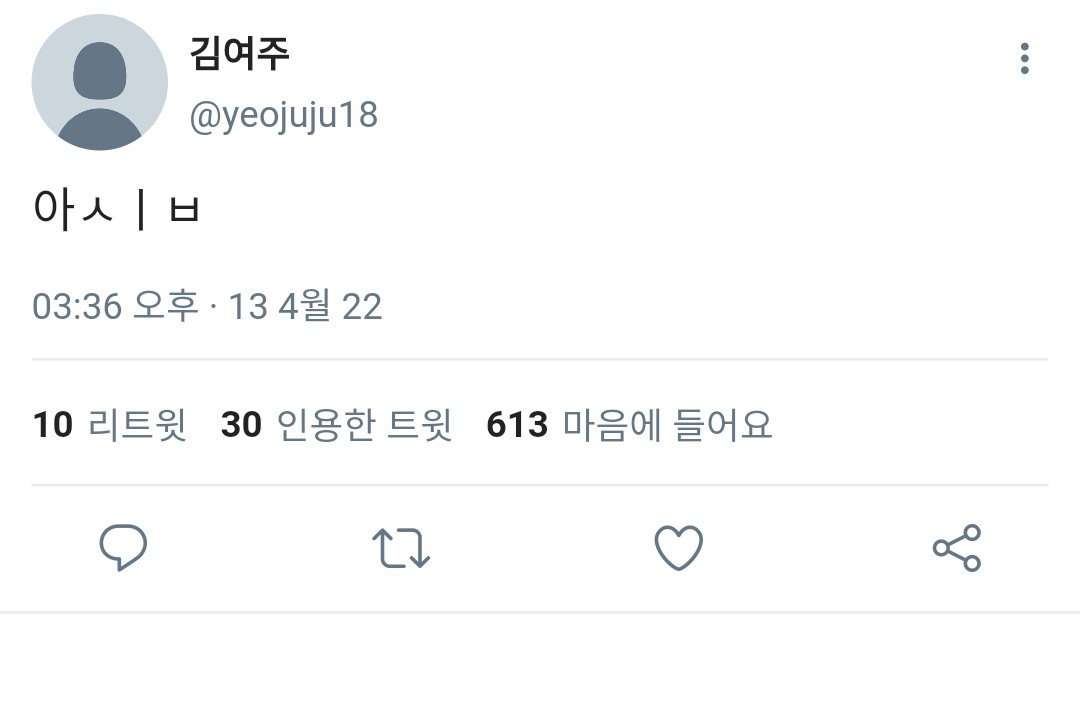Screen dimensions: 1080x714
Task: Show quote tweets via 인용한 트윗
Action: pos(364,425)
